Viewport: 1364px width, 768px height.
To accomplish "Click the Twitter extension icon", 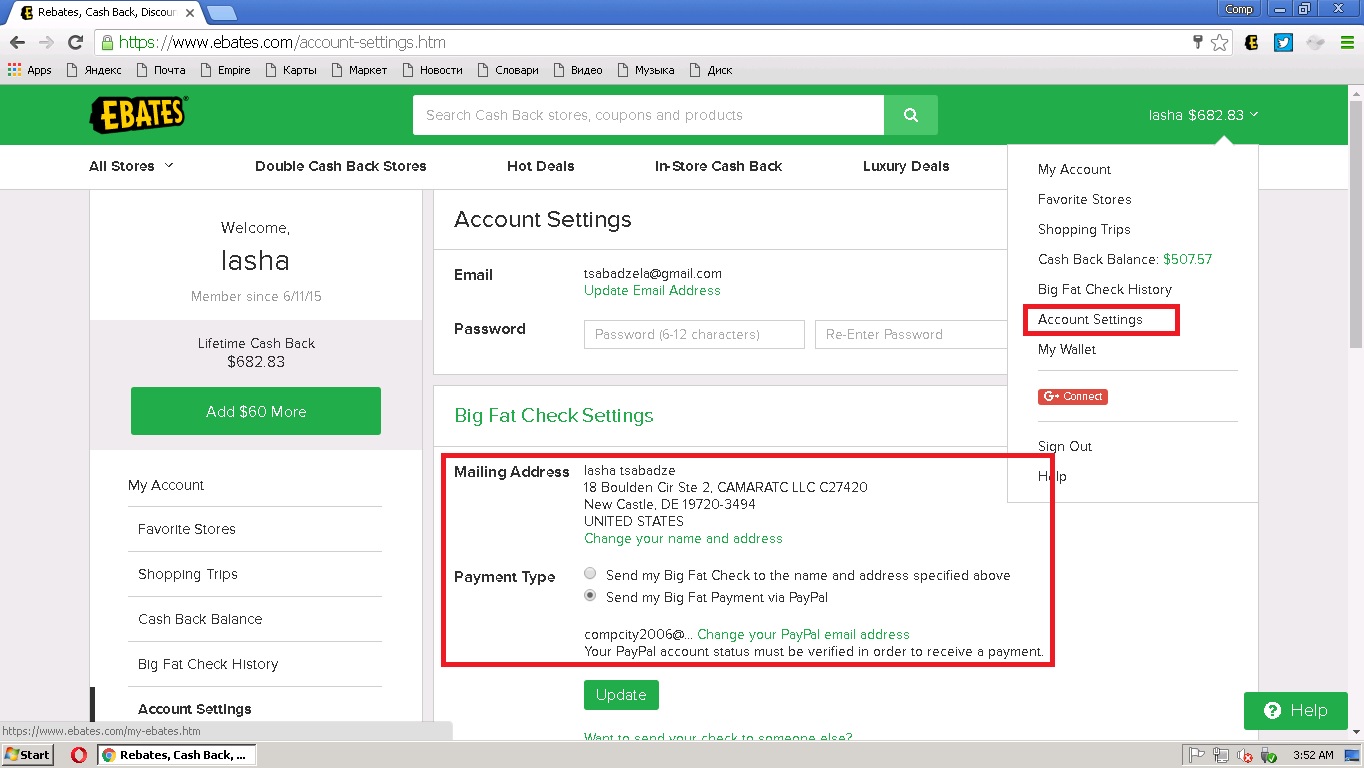I will coord(1283,43).
